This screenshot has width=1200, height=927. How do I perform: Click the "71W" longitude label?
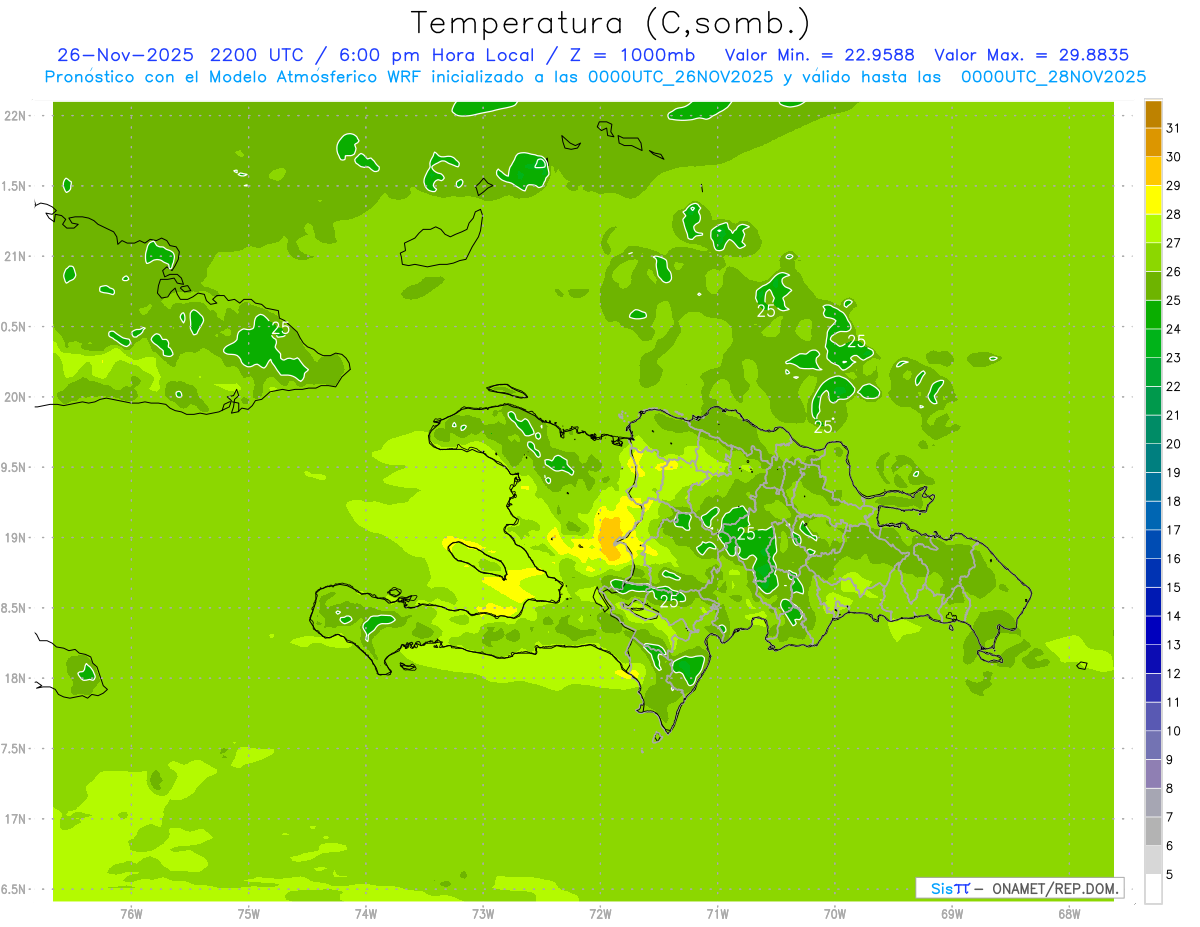click(x=717, y=914)
